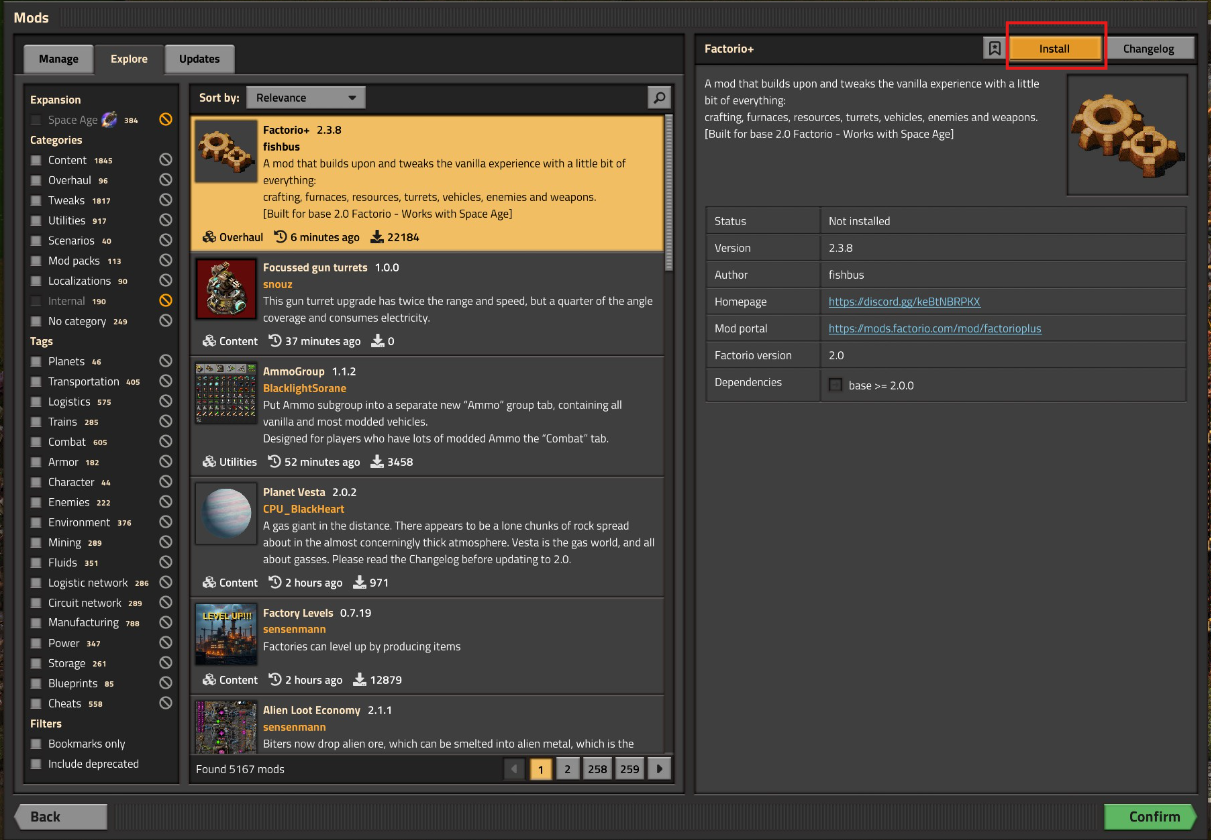Exclude the Cheats tag filter icon
The image size is (1211, 840).
tap(166, 703)
